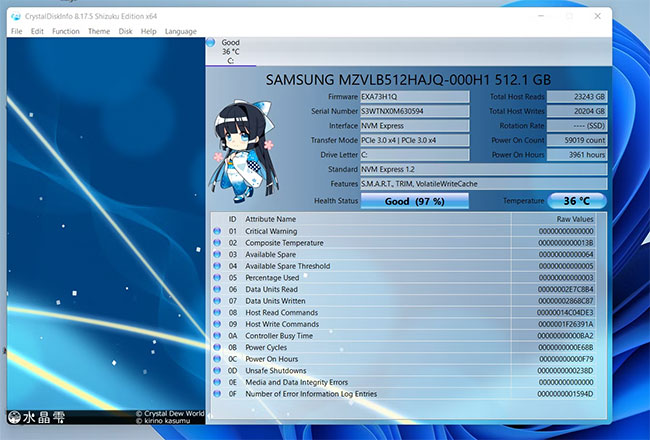Screen dimensions: 650x440
Task: Click the Good health orb above the C: drive
Action: (x=211, y=44)
